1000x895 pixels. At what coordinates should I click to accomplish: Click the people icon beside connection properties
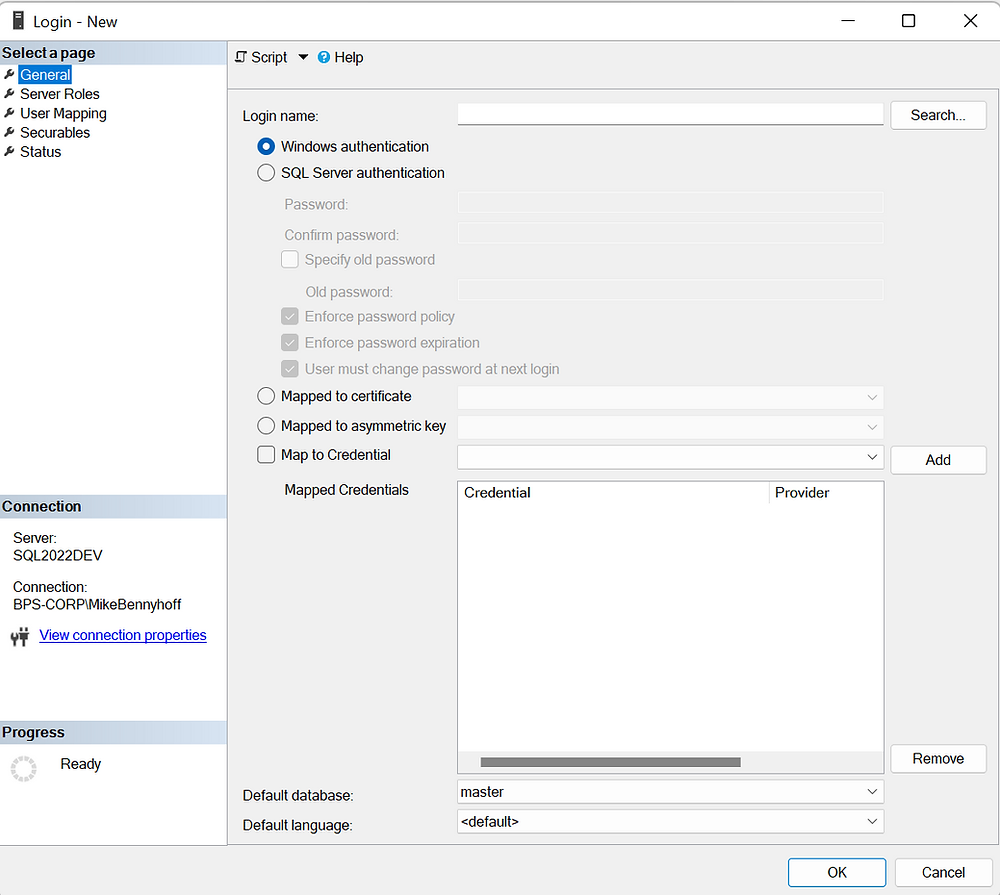(x=18, y=635)
